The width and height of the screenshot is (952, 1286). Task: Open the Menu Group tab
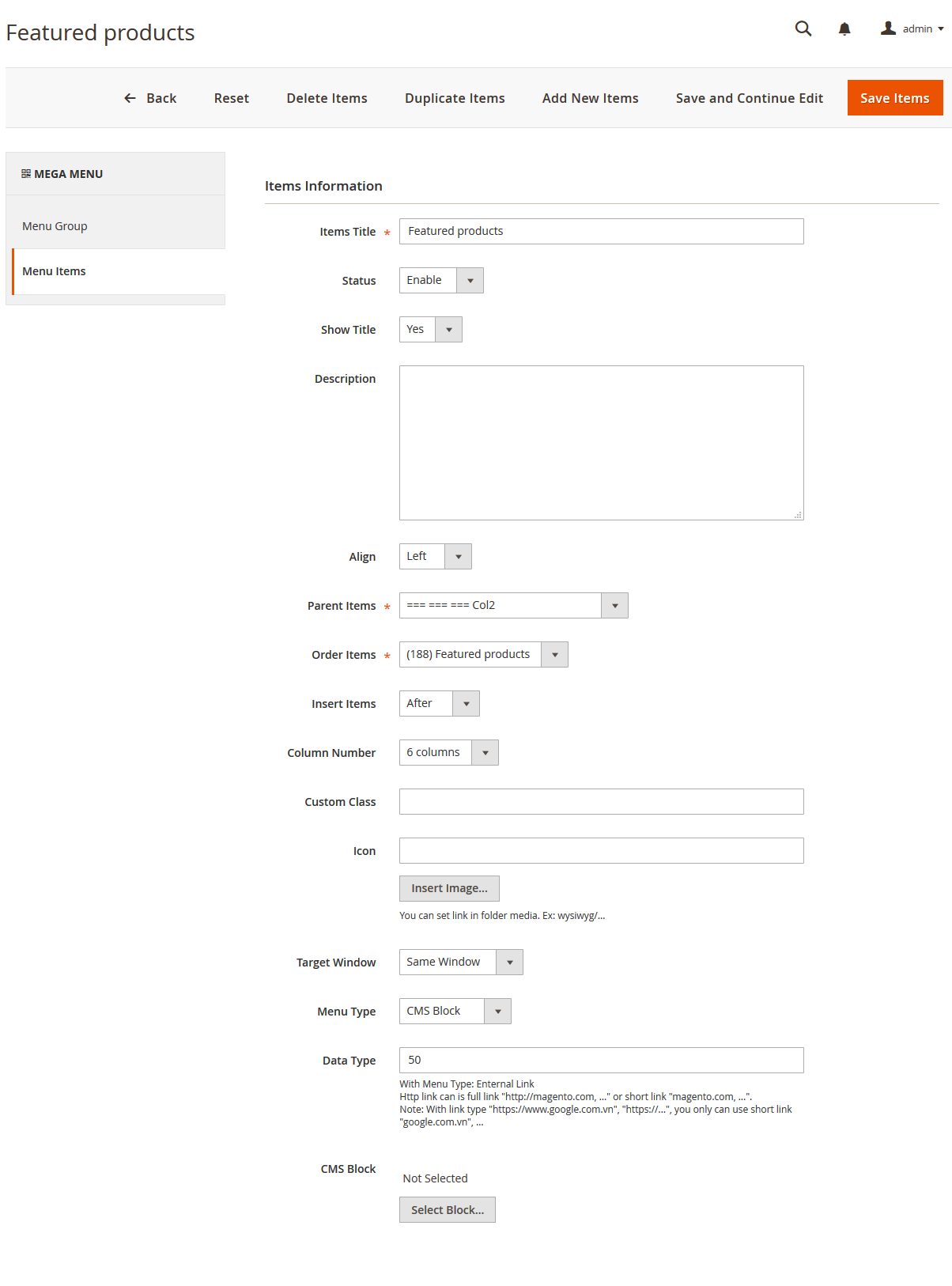[115, 226]
